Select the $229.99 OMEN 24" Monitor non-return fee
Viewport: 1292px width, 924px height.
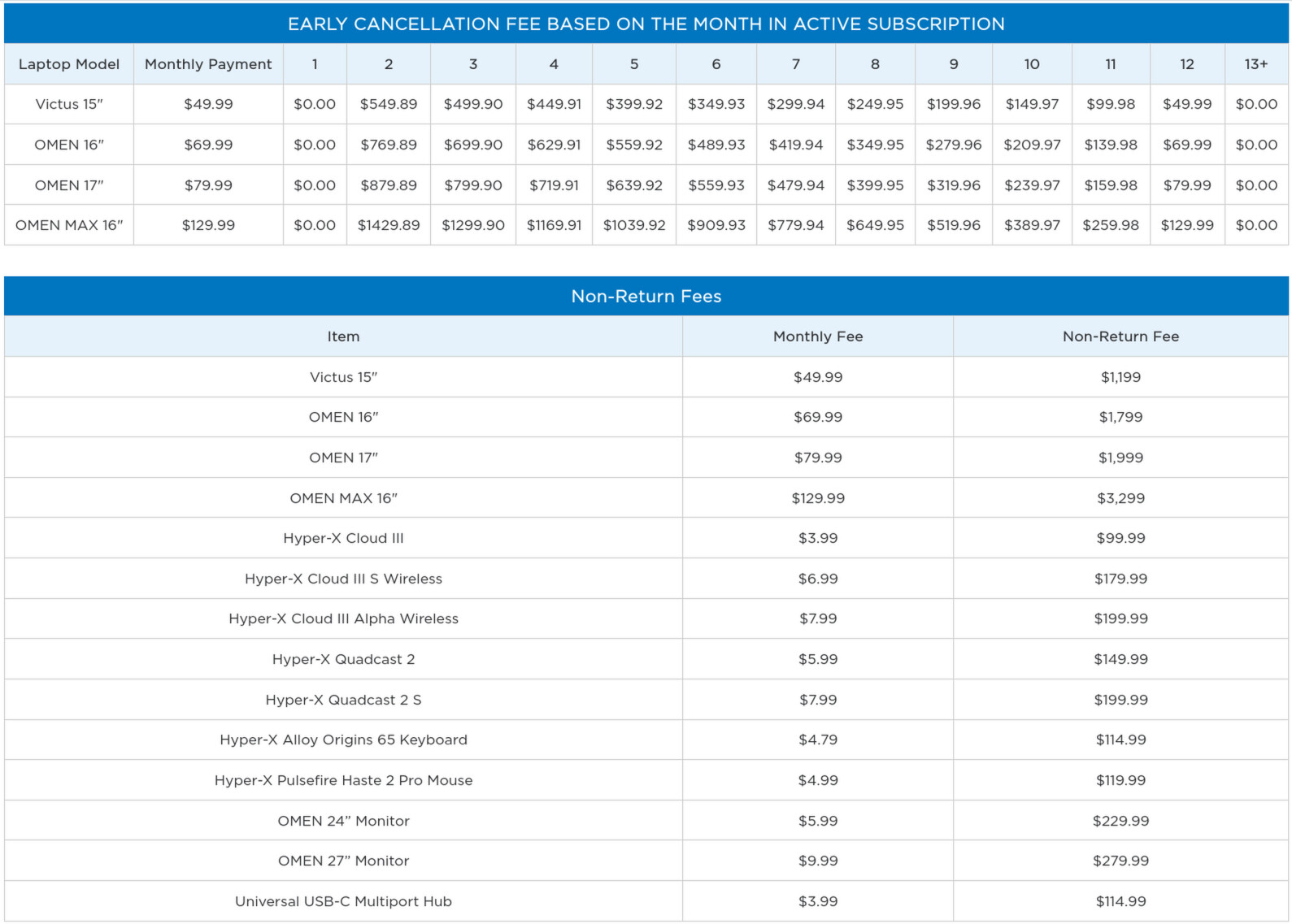[x=1120, y=821]
